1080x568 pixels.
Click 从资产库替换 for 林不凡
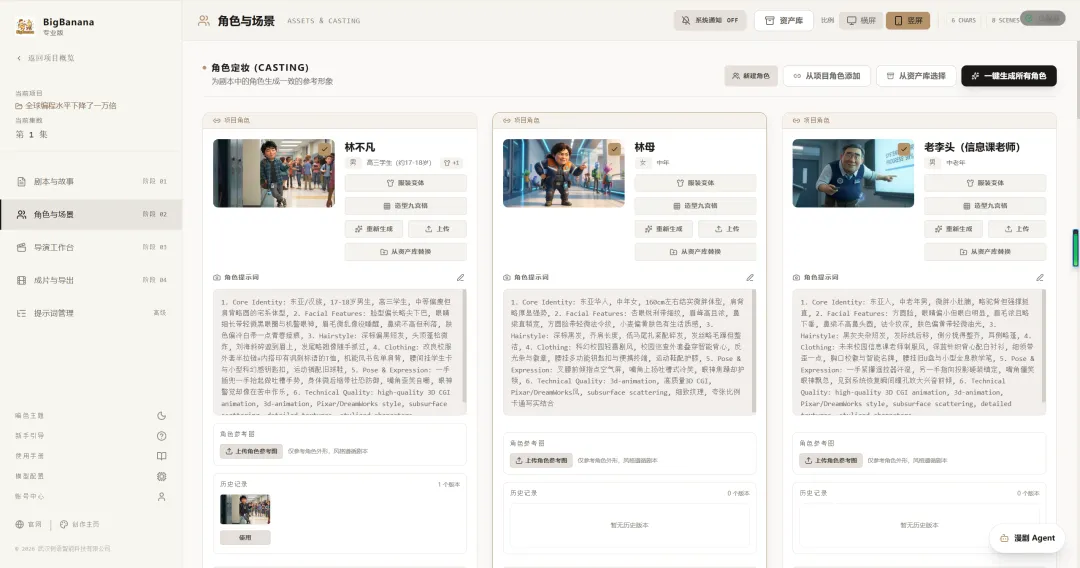click(x=406, y=252)
